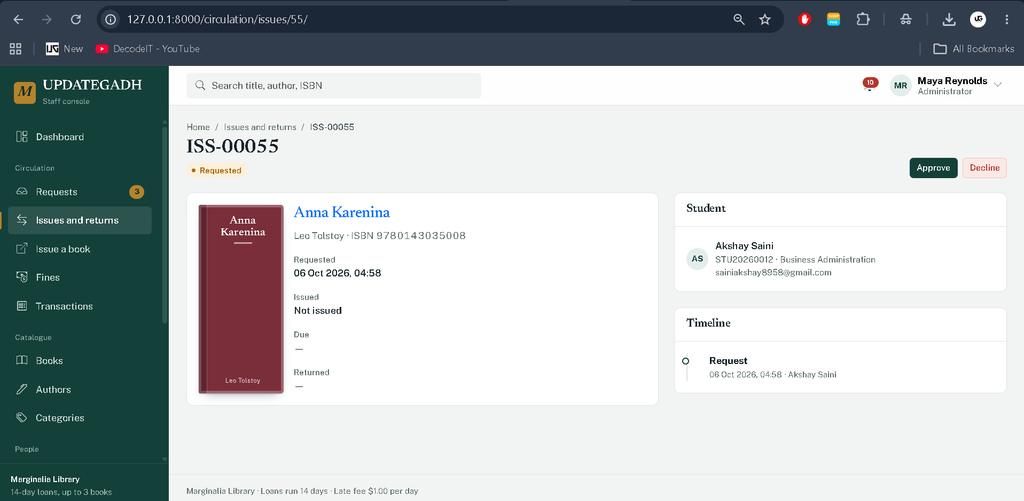The height and width of the screenshot is (501, 1024).
Task: Click the ISS-00055 breadcrumb text
Action: (332, 127)
